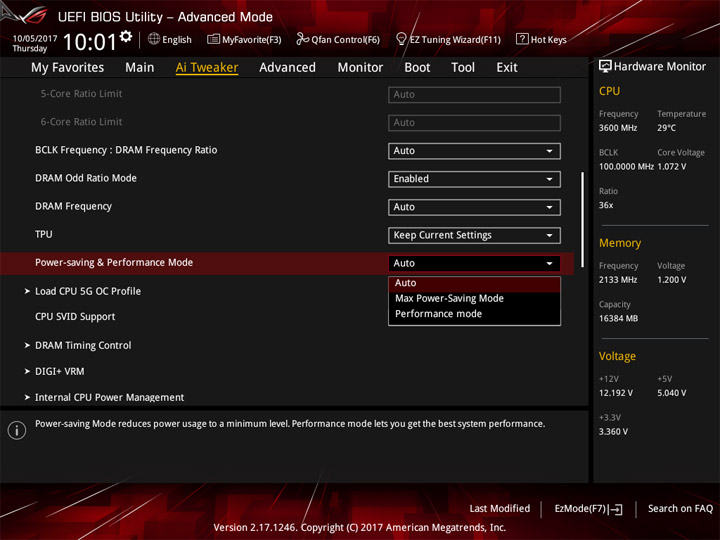720x540 pixels.
Task: Click the Hot Keys question mark icon
Action: tap(522, 39)
